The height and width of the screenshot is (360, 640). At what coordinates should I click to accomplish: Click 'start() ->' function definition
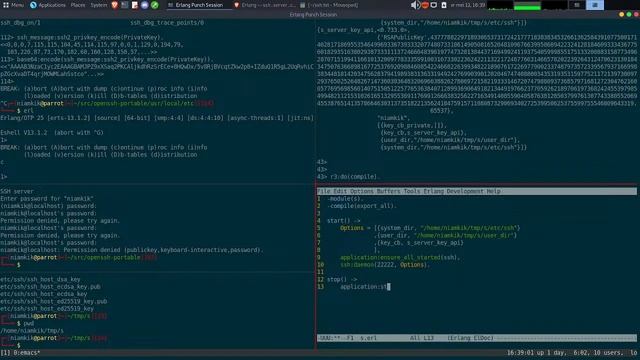(343, 221)
